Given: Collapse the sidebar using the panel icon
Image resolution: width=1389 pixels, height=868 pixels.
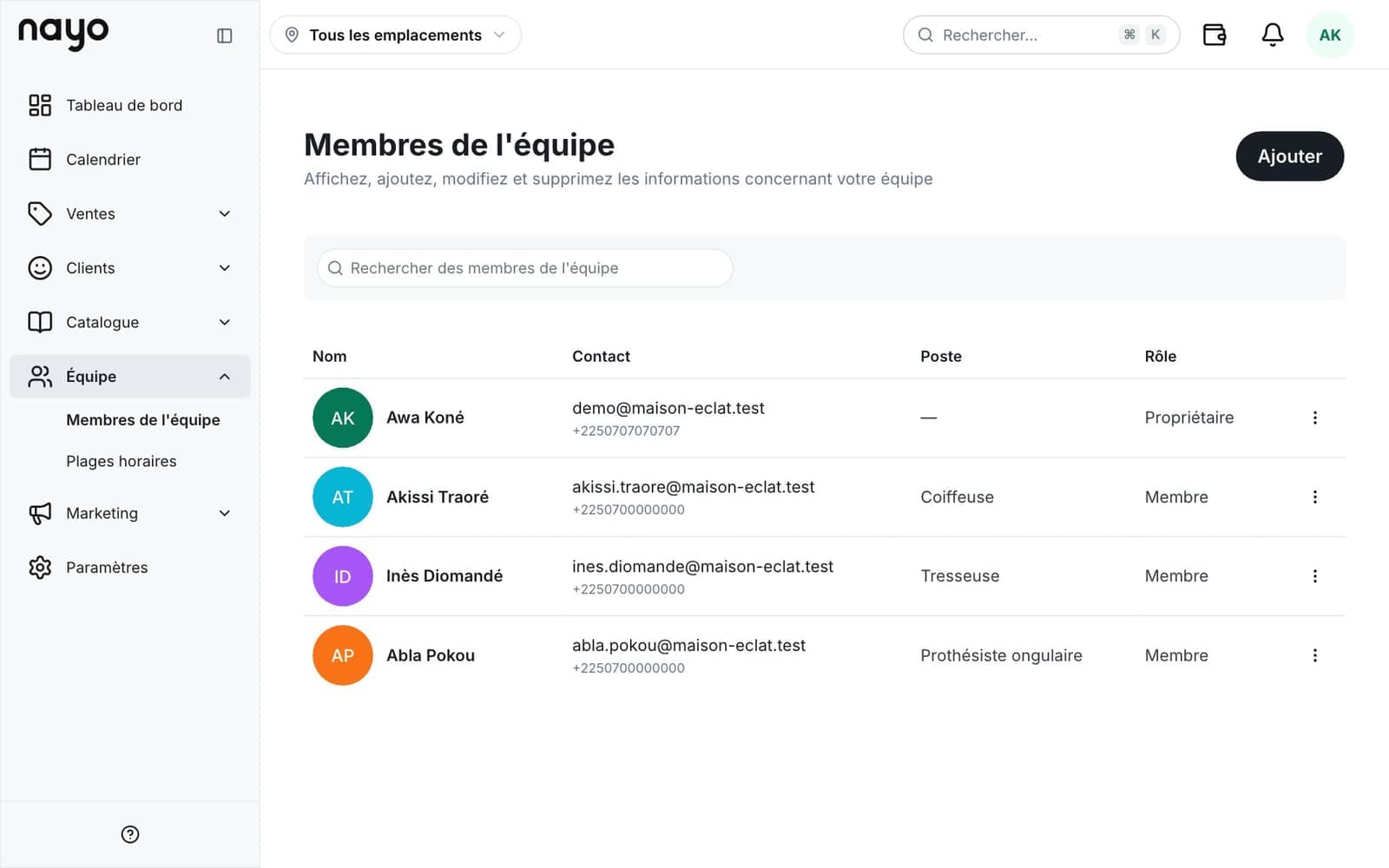Looking at the screenshot, I should [x=224, y=36].
